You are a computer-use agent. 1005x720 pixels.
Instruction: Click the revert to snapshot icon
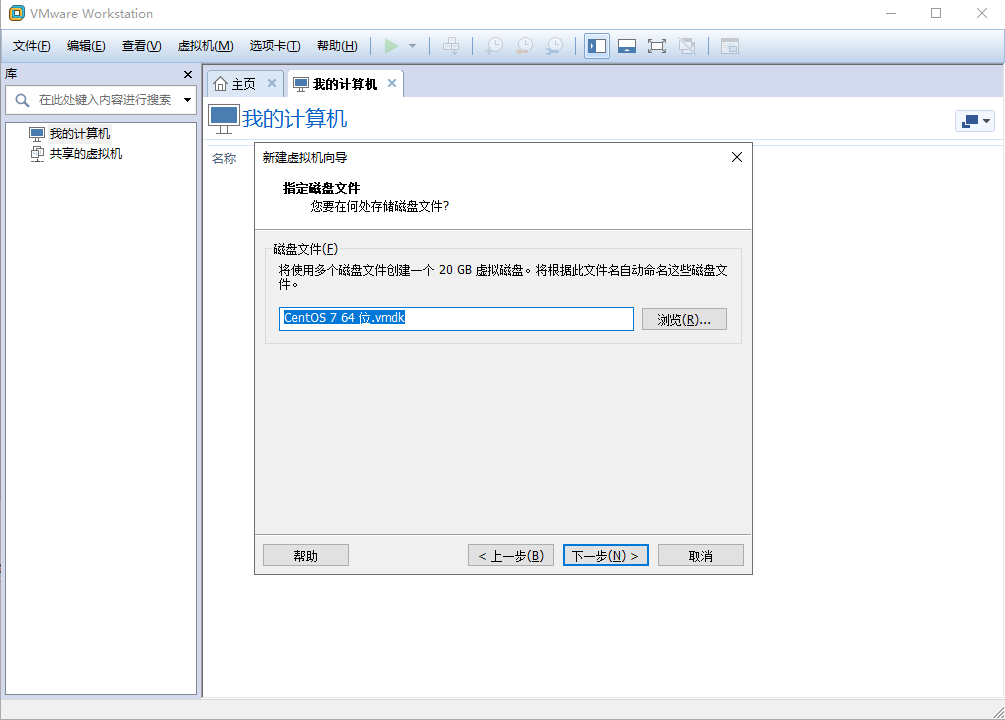[525, 46]
